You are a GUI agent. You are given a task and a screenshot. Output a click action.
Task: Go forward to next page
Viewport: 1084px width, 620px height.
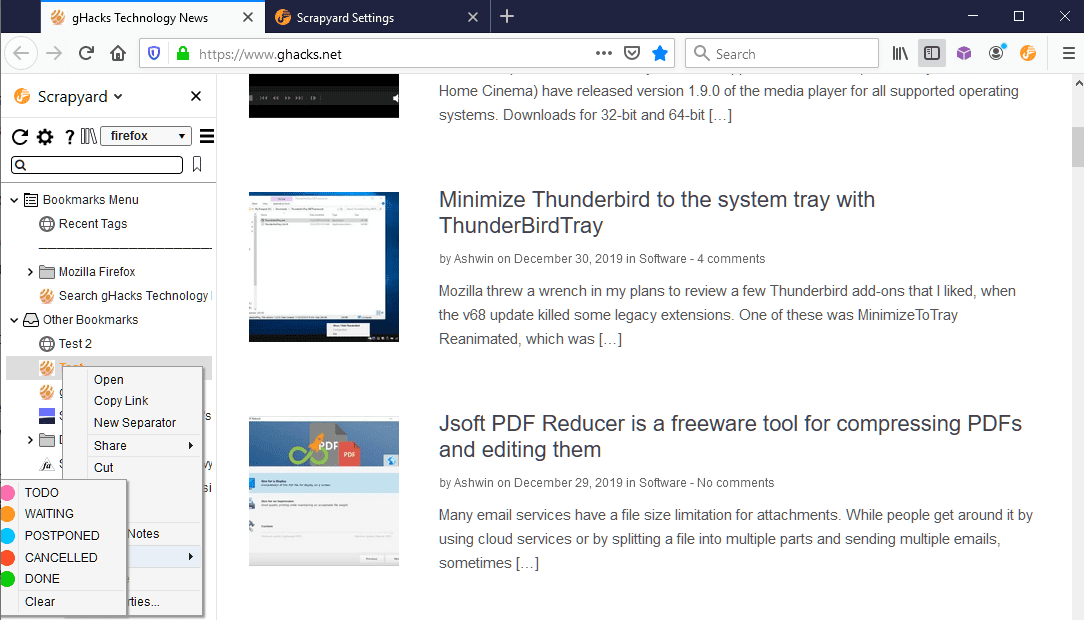(x=54, y=53)
